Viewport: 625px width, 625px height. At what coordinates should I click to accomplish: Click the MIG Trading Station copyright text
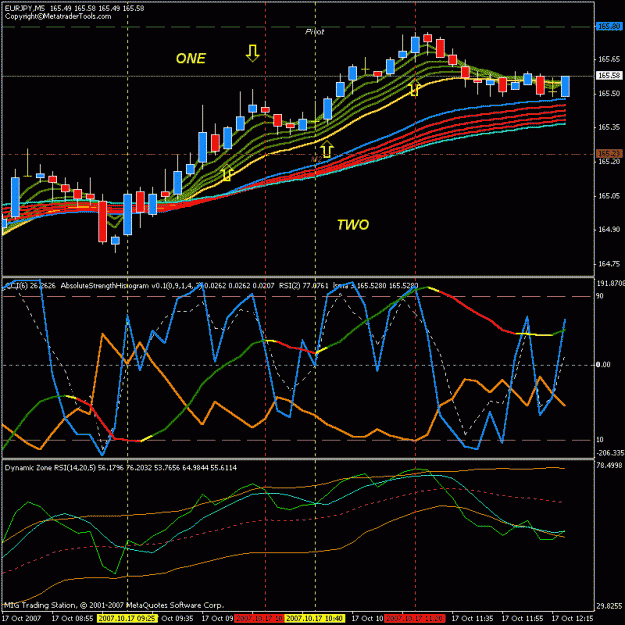(114, 605)
